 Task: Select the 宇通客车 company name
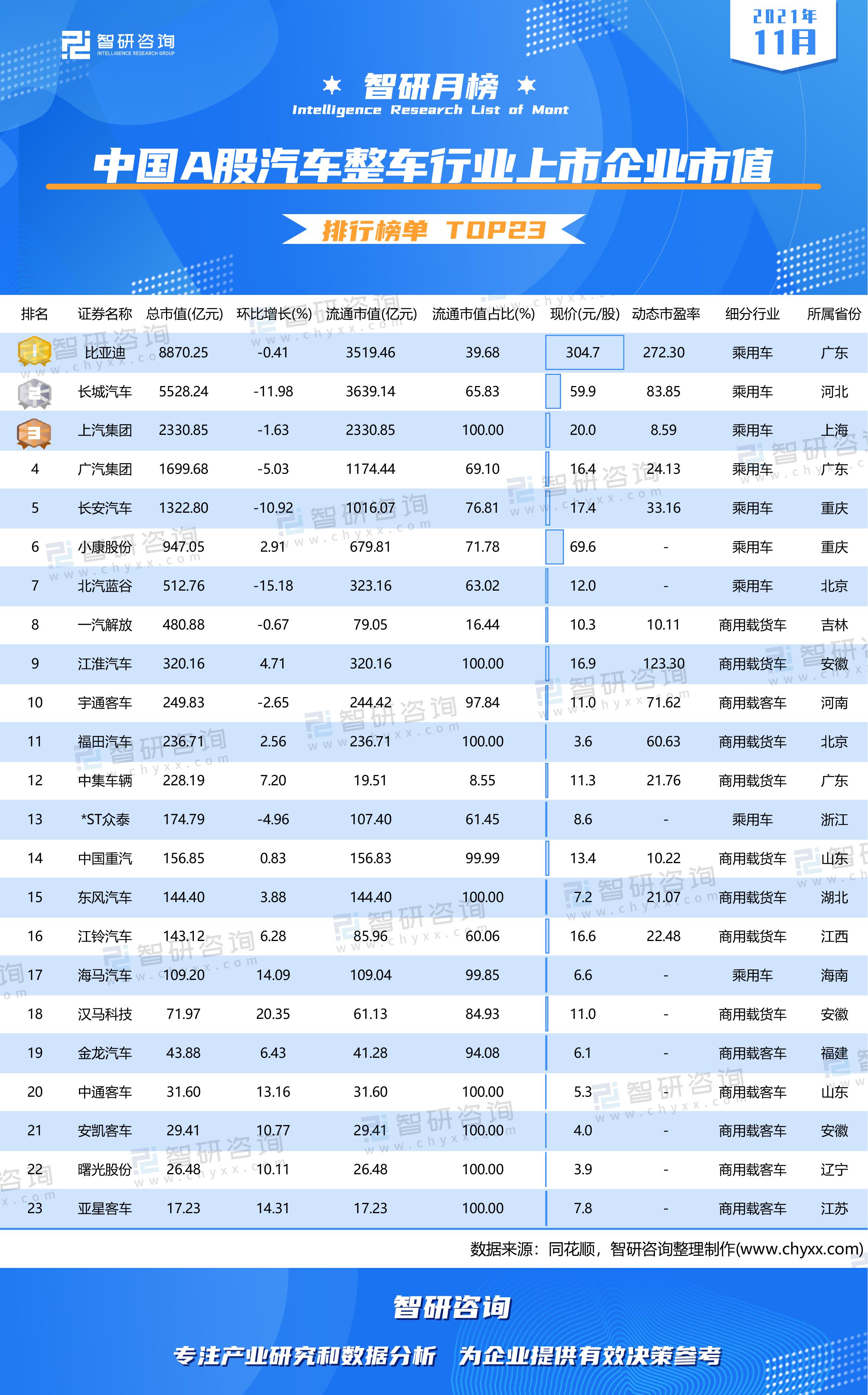[x=105, y=702]
